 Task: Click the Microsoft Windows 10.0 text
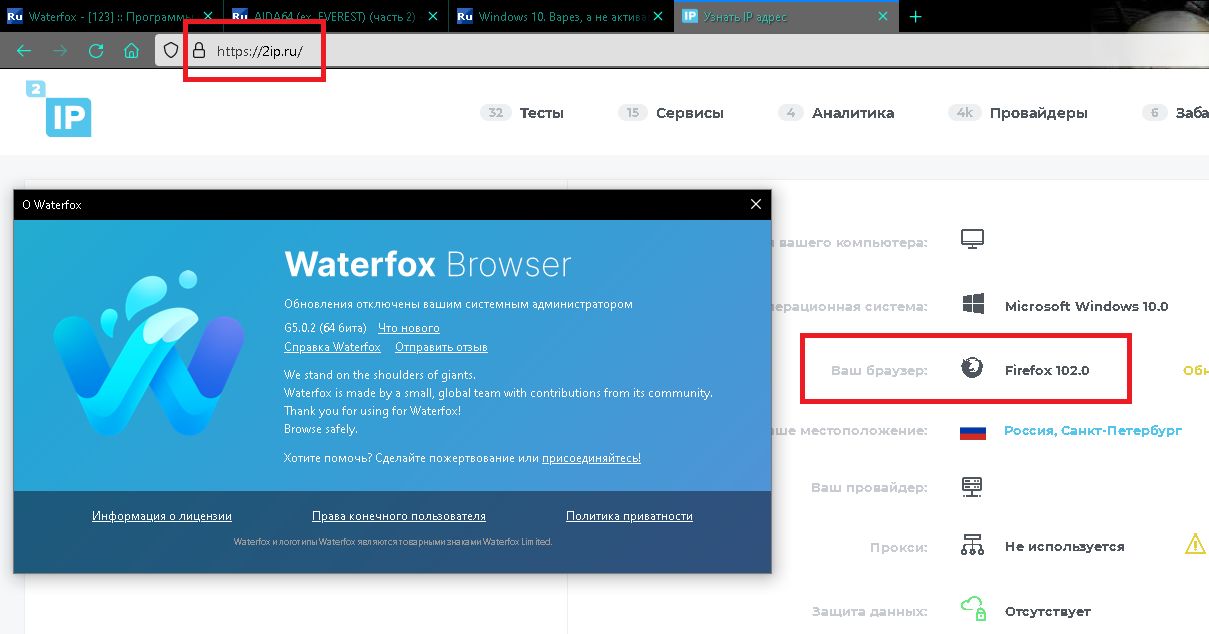[1086, 306]
